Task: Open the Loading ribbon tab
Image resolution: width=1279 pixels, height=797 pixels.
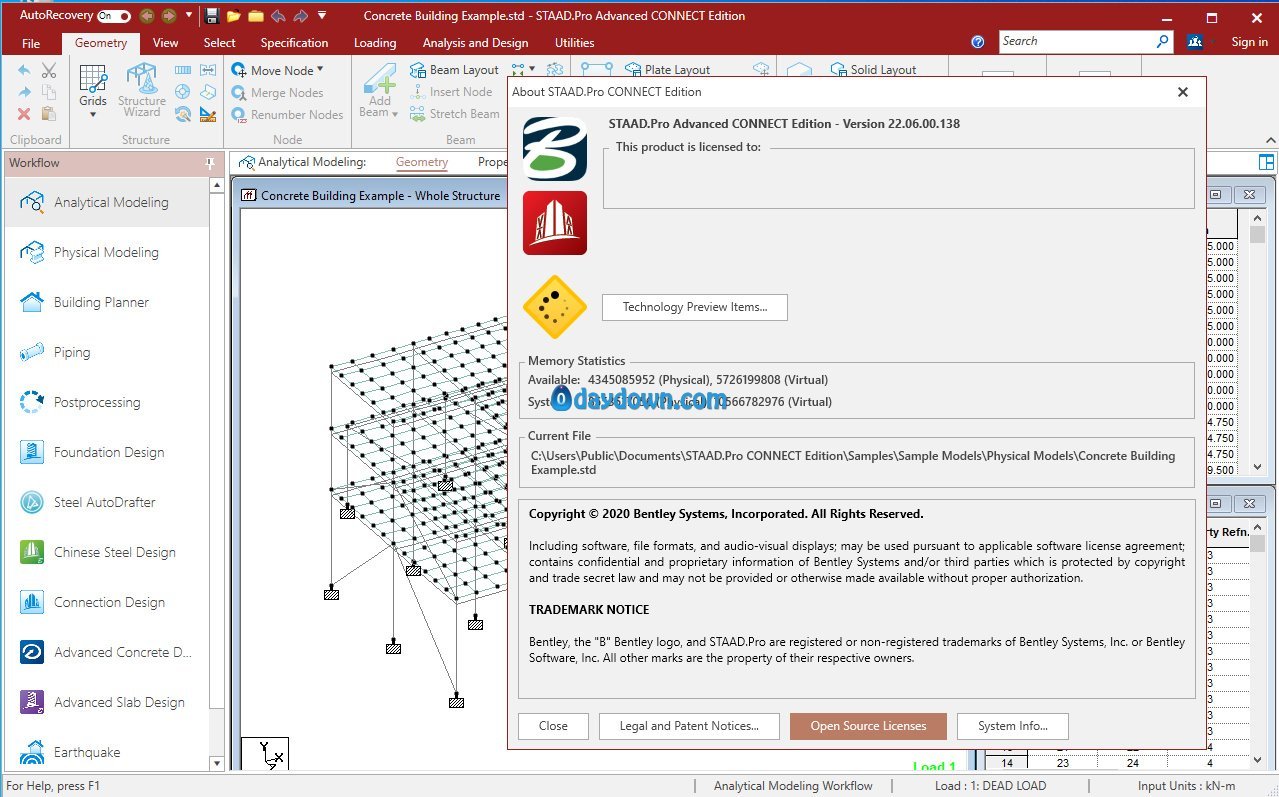Action: [x=375, y=43]
